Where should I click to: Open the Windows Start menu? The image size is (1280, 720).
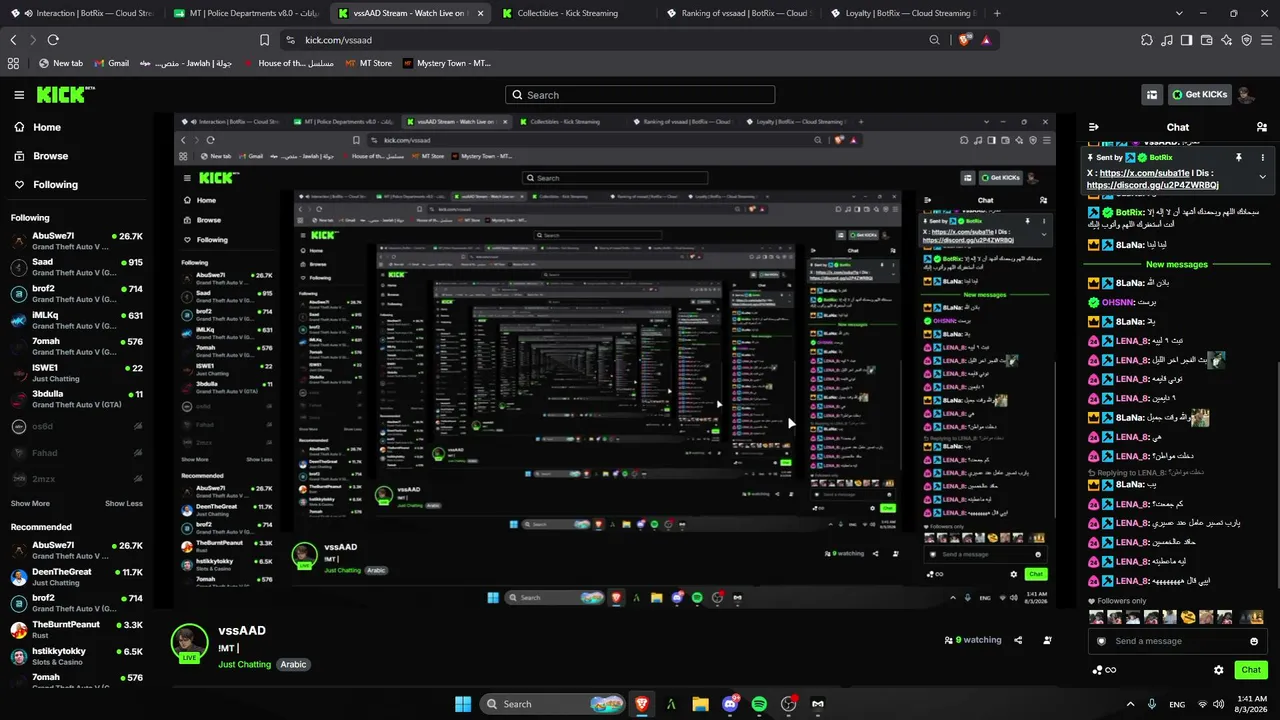[463, 704]
